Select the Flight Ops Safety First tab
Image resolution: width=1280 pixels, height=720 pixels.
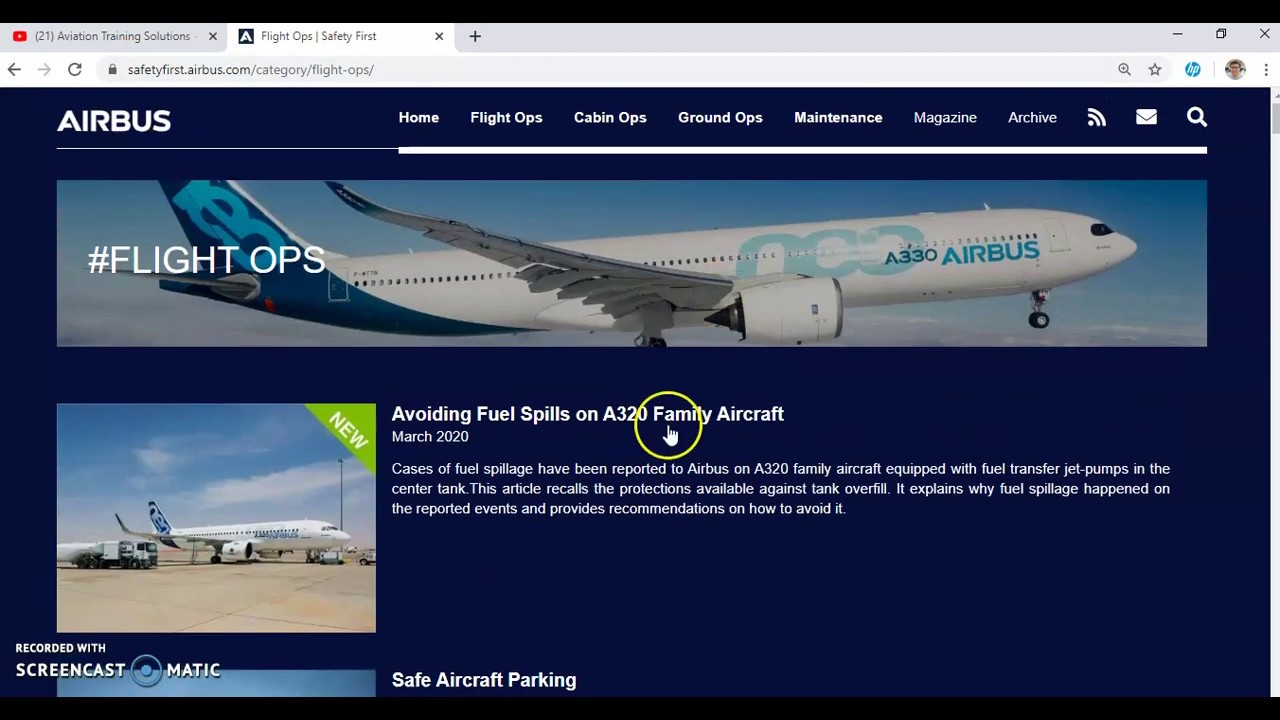pos(340,36)
